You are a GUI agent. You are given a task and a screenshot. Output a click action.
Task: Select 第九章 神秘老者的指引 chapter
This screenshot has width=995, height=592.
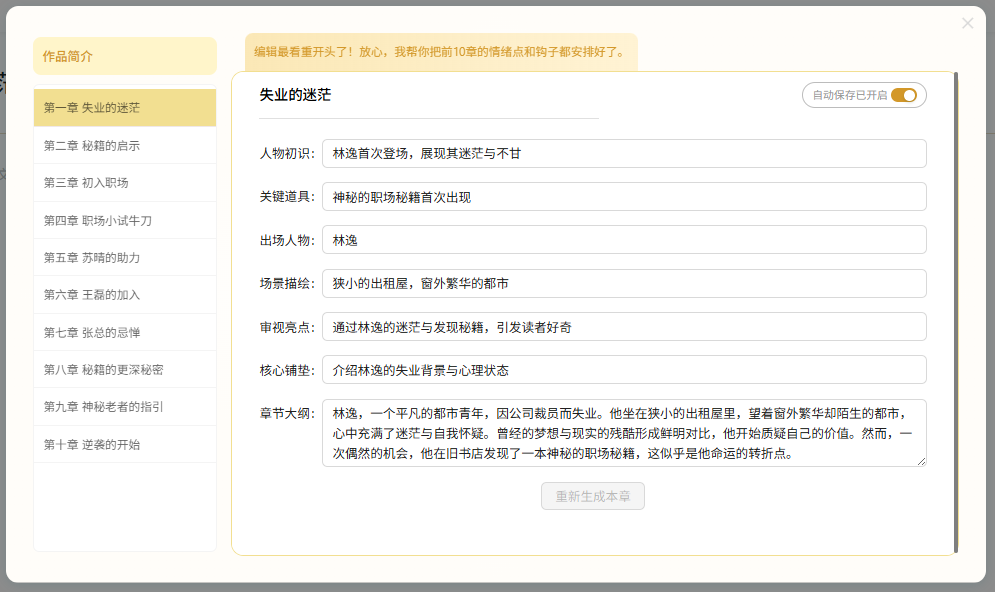tap(125, 407)
